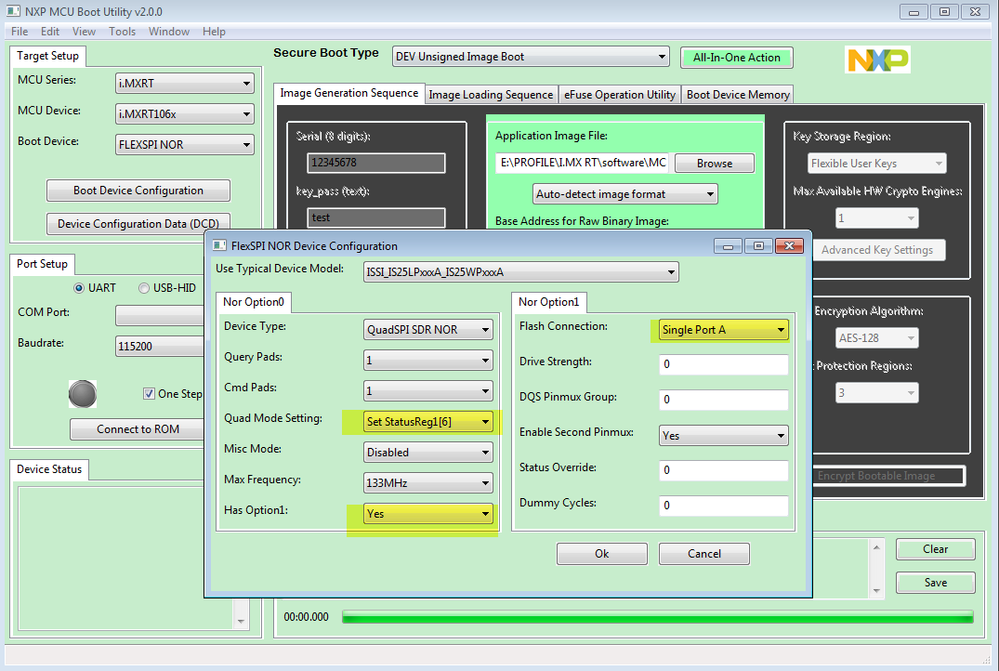This screenshot has height=671, width=999.
Task: Click the Drive Strength input field
Action: 723,364
